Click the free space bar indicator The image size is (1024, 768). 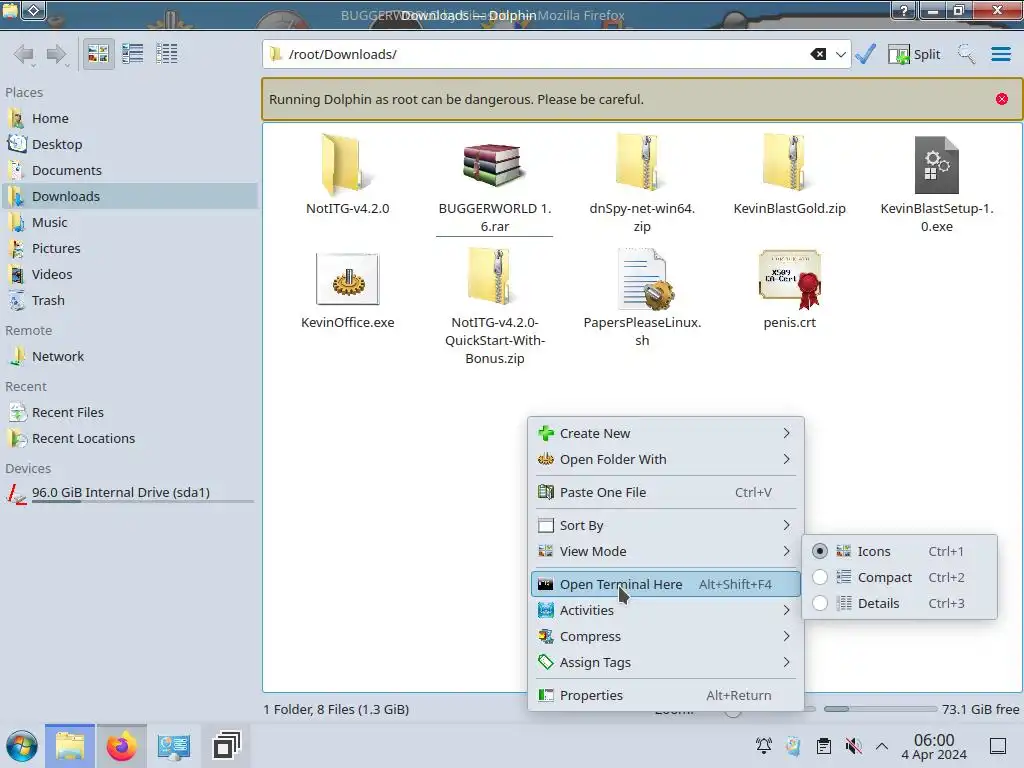tap(880, 709)
